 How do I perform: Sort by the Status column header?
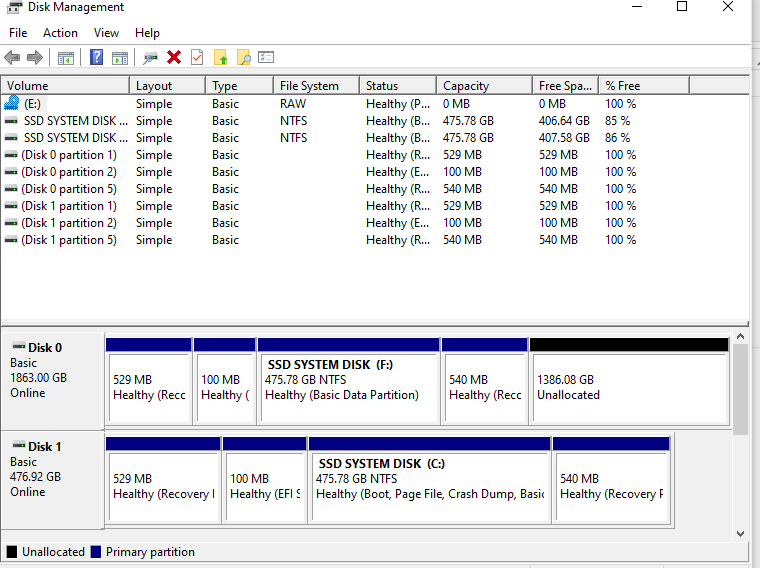(398, 86)
